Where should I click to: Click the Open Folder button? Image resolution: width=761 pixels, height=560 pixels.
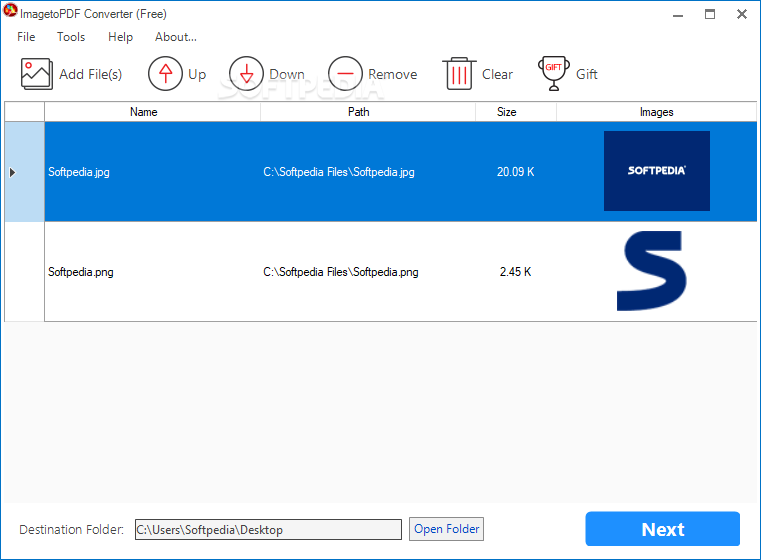click(447, 529)
